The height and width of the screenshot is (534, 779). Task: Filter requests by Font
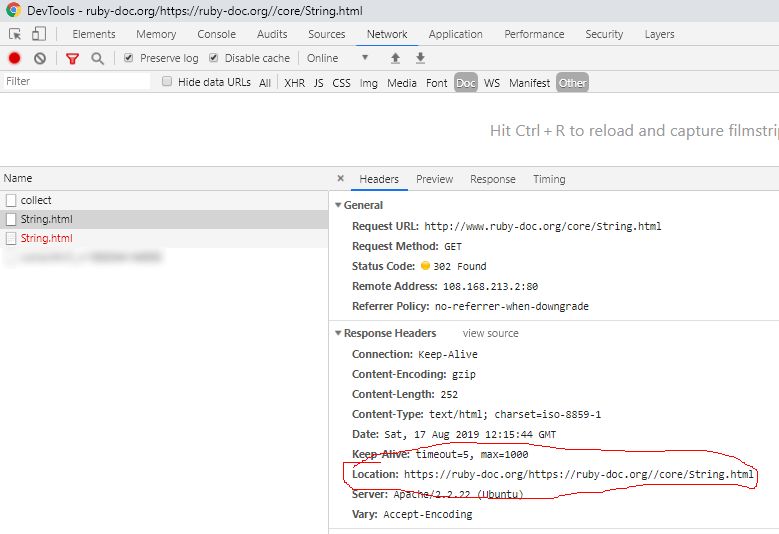pyautogui.click(x=436, y=83)
